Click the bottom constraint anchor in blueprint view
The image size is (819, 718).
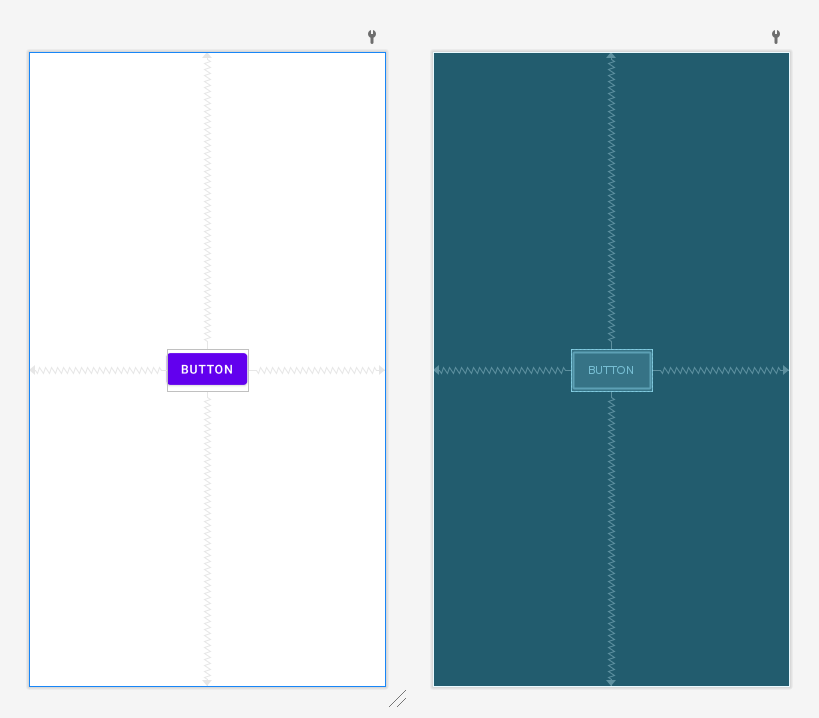(x=611, y=682)
